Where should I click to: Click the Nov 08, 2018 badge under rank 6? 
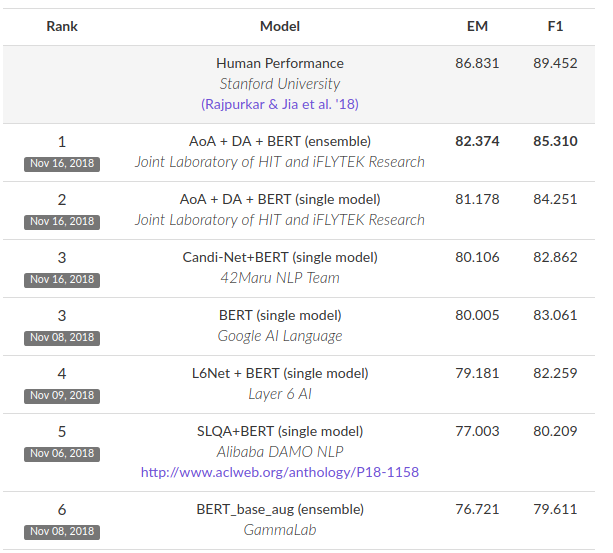click(x=62, y=531)
